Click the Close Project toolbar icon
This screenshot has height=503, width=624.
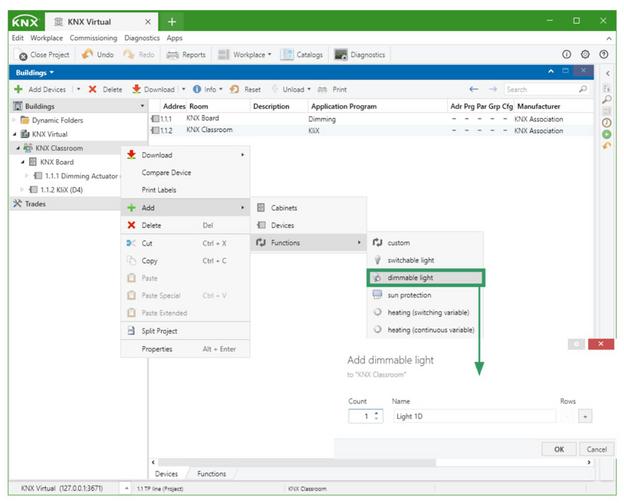pyautogui.click(x=23, y=54)
